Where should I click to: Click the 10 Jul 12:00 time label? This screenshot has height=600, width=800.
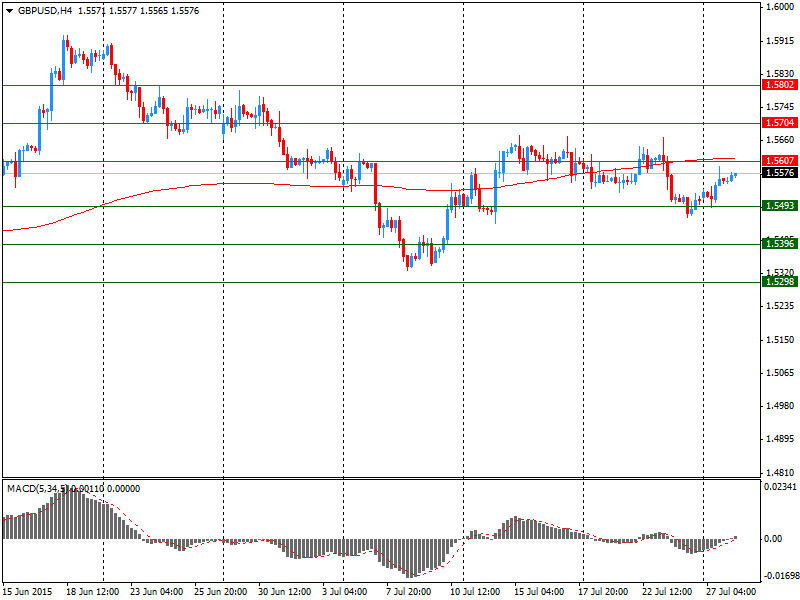point(477,592)
